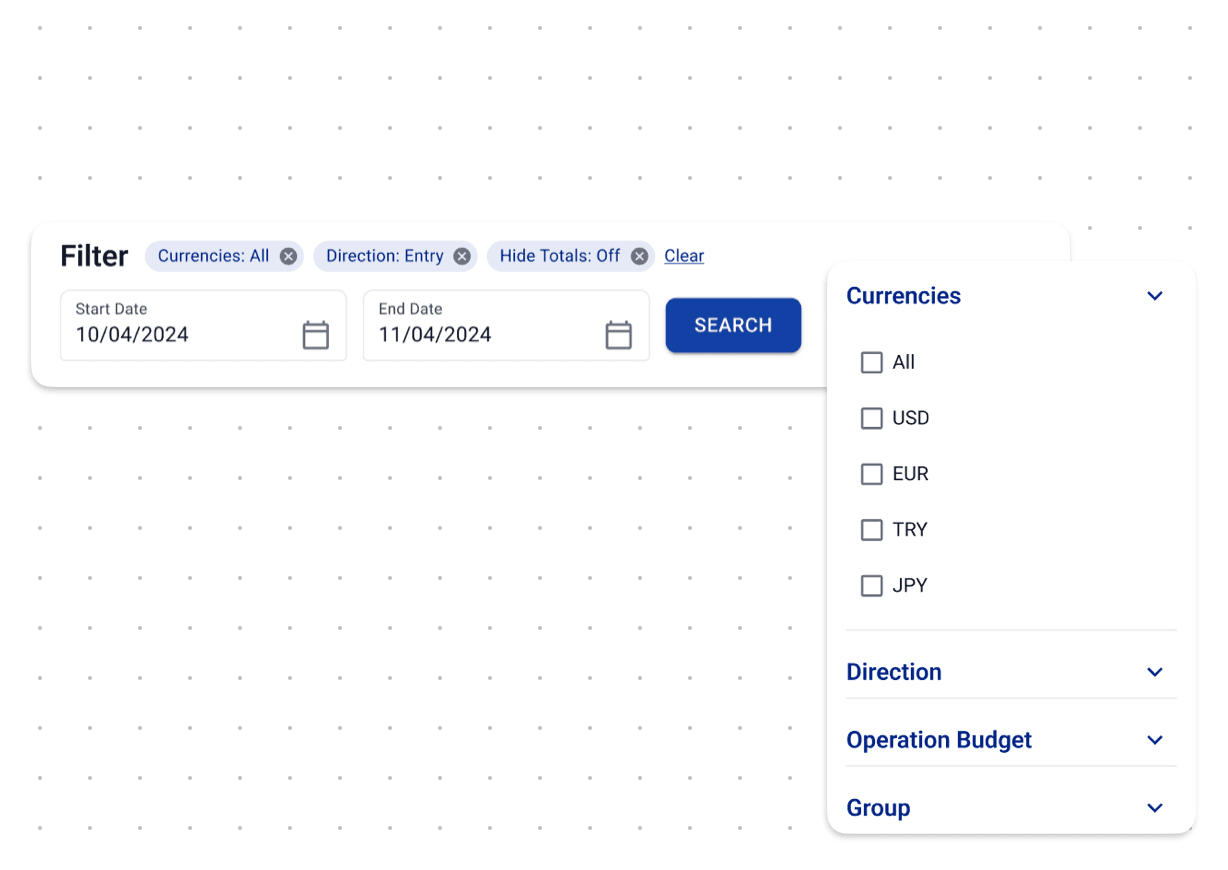Expand the Direction section chevron
The image size is (1228, 870).
1155,672
